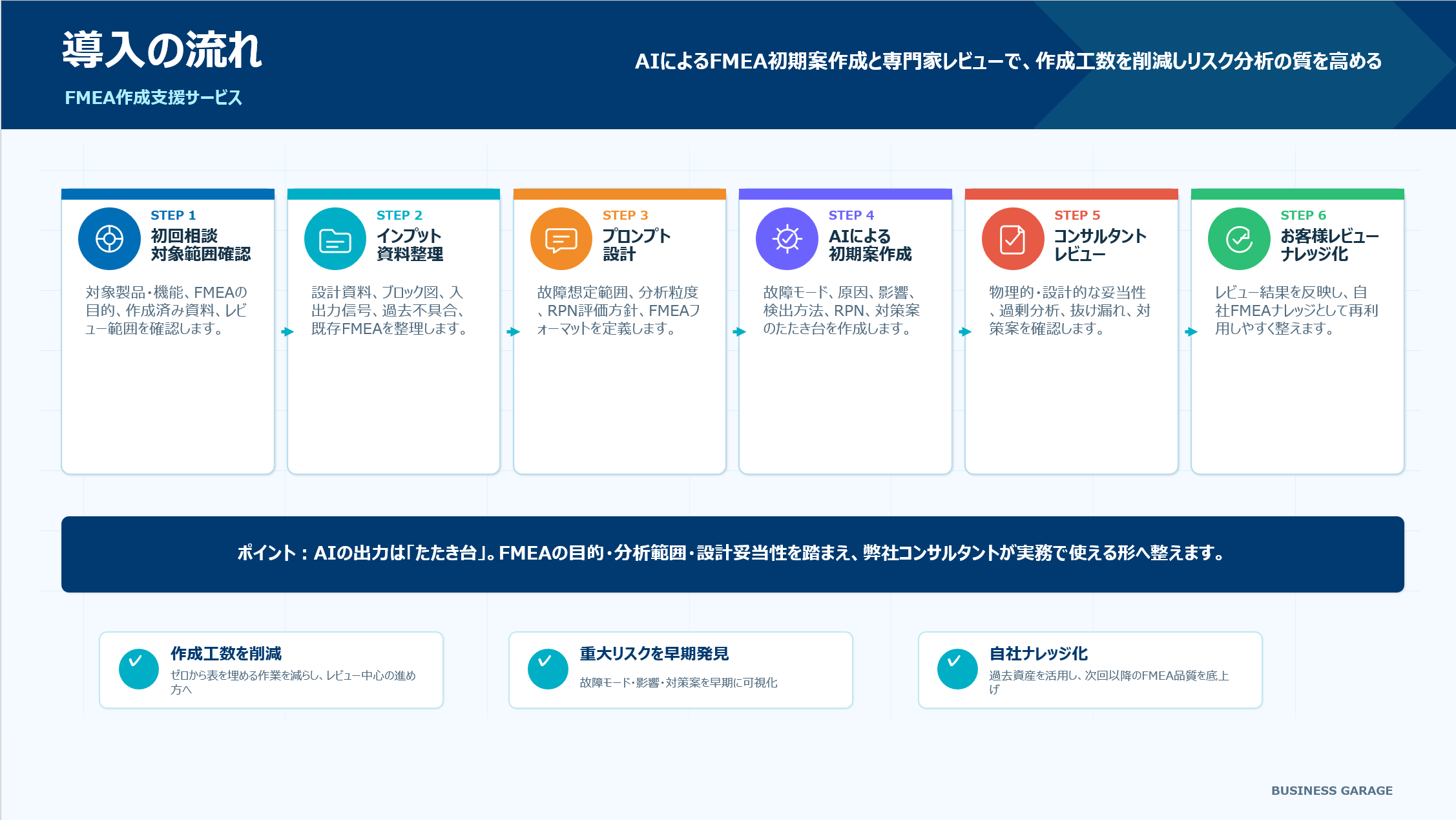Click the STEP 4 description starting 故障モード、原因
The width and height of the screenshot is (1456, 820).
[x=841, y=310]
